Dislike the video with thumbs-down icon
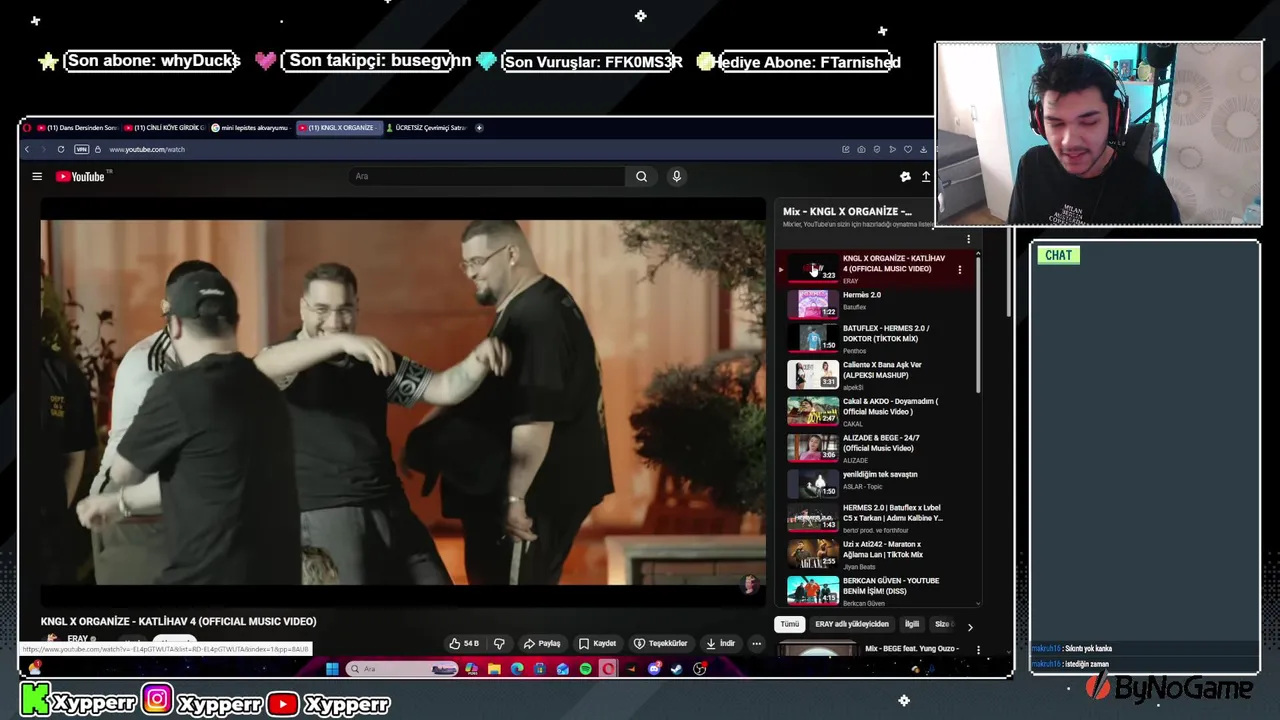 (x=499, y=643)
